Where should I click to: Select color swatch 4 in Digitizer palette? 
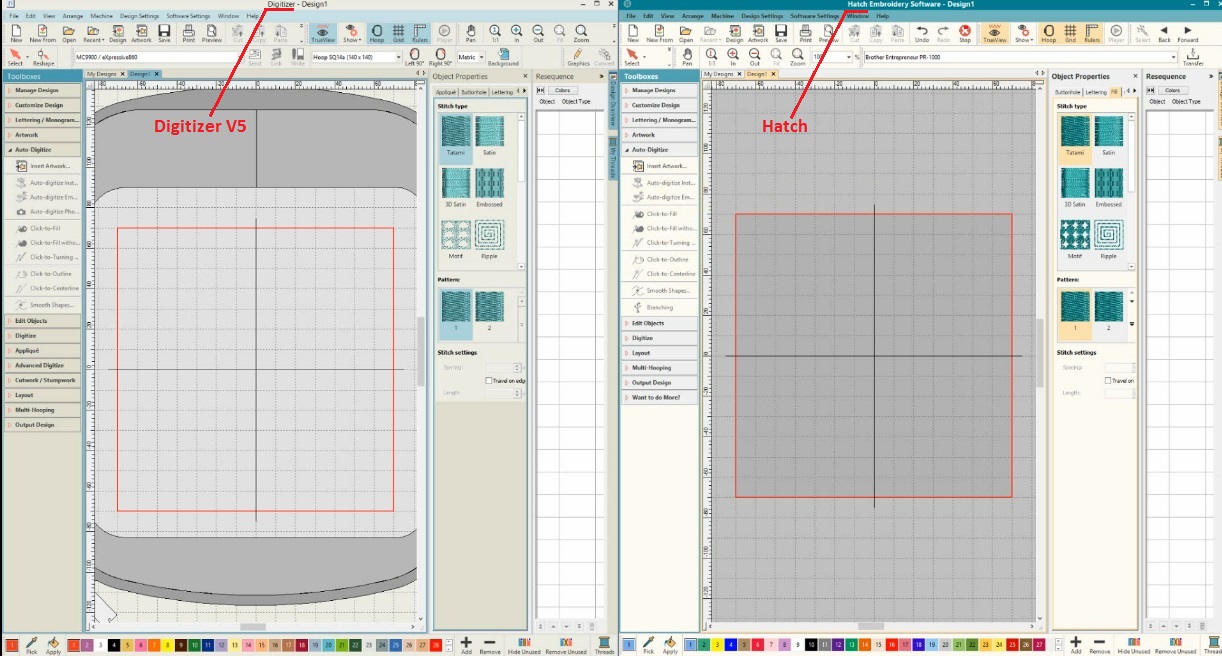(x=116, y=646)
